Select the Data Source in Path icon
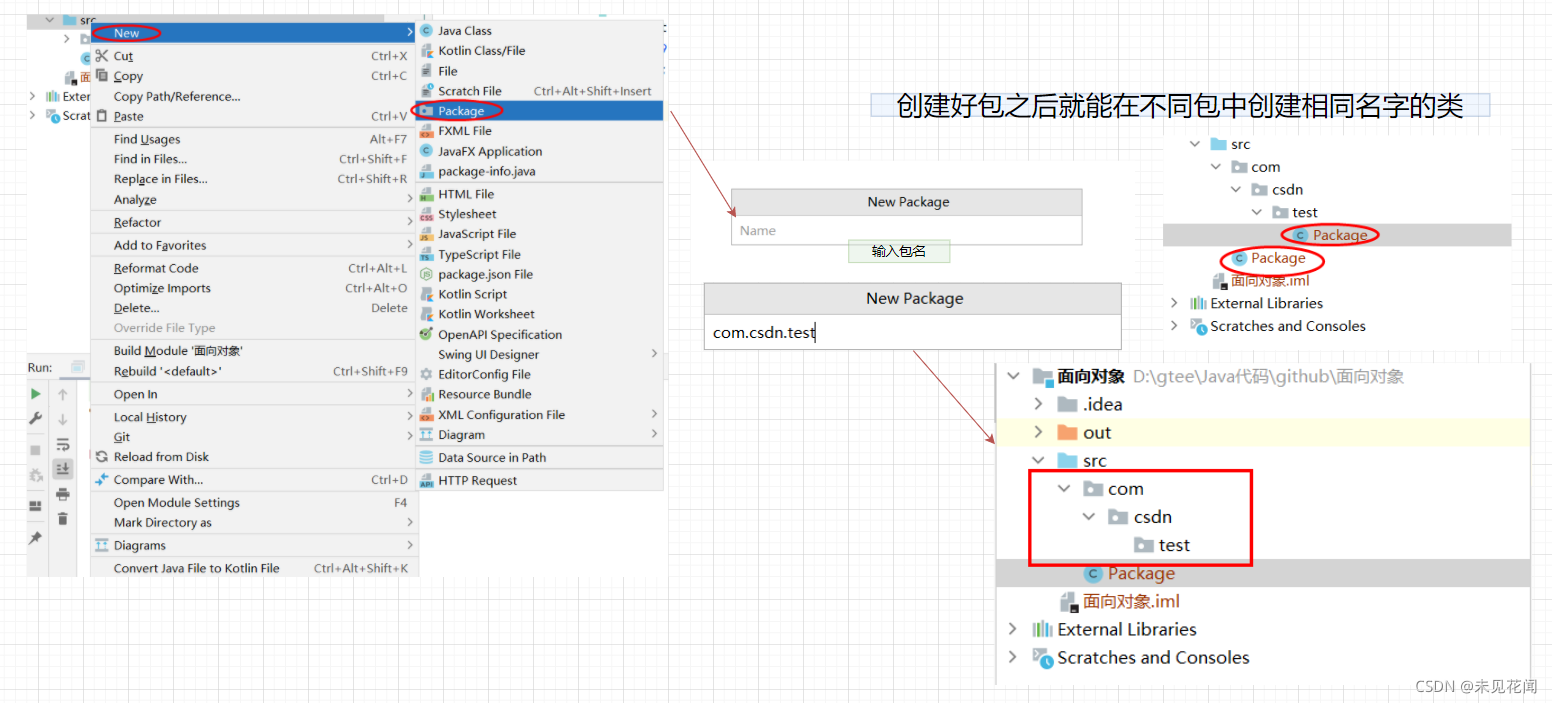Image resolution: width=1552 pixels, height=703 pixels. coord(427,457)
